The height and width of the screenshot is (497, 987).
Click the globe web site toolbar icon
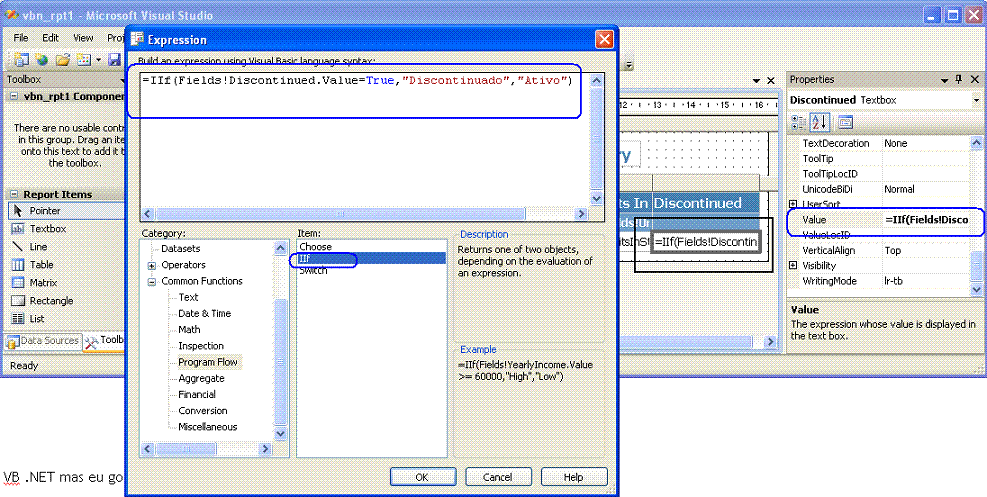point(42,60)
